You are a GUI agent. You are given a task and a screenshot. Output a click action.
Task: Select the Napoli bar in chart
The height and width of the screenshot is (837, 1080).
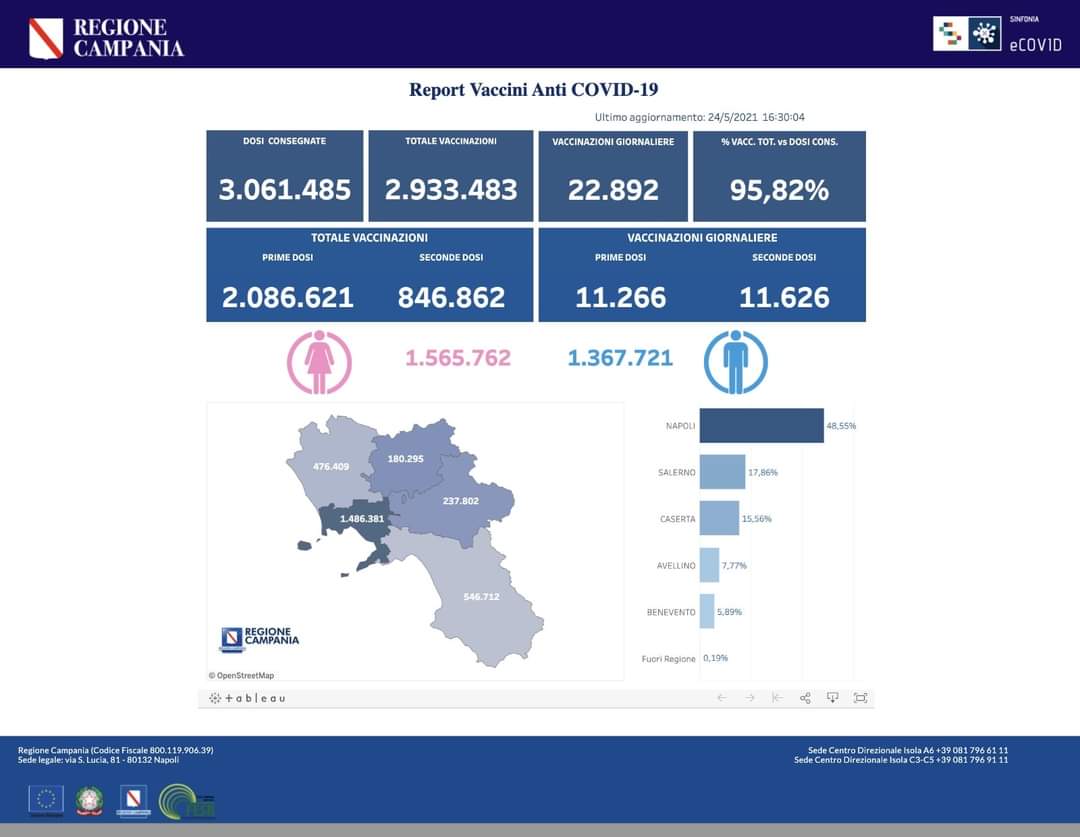[x=761, y=426]
